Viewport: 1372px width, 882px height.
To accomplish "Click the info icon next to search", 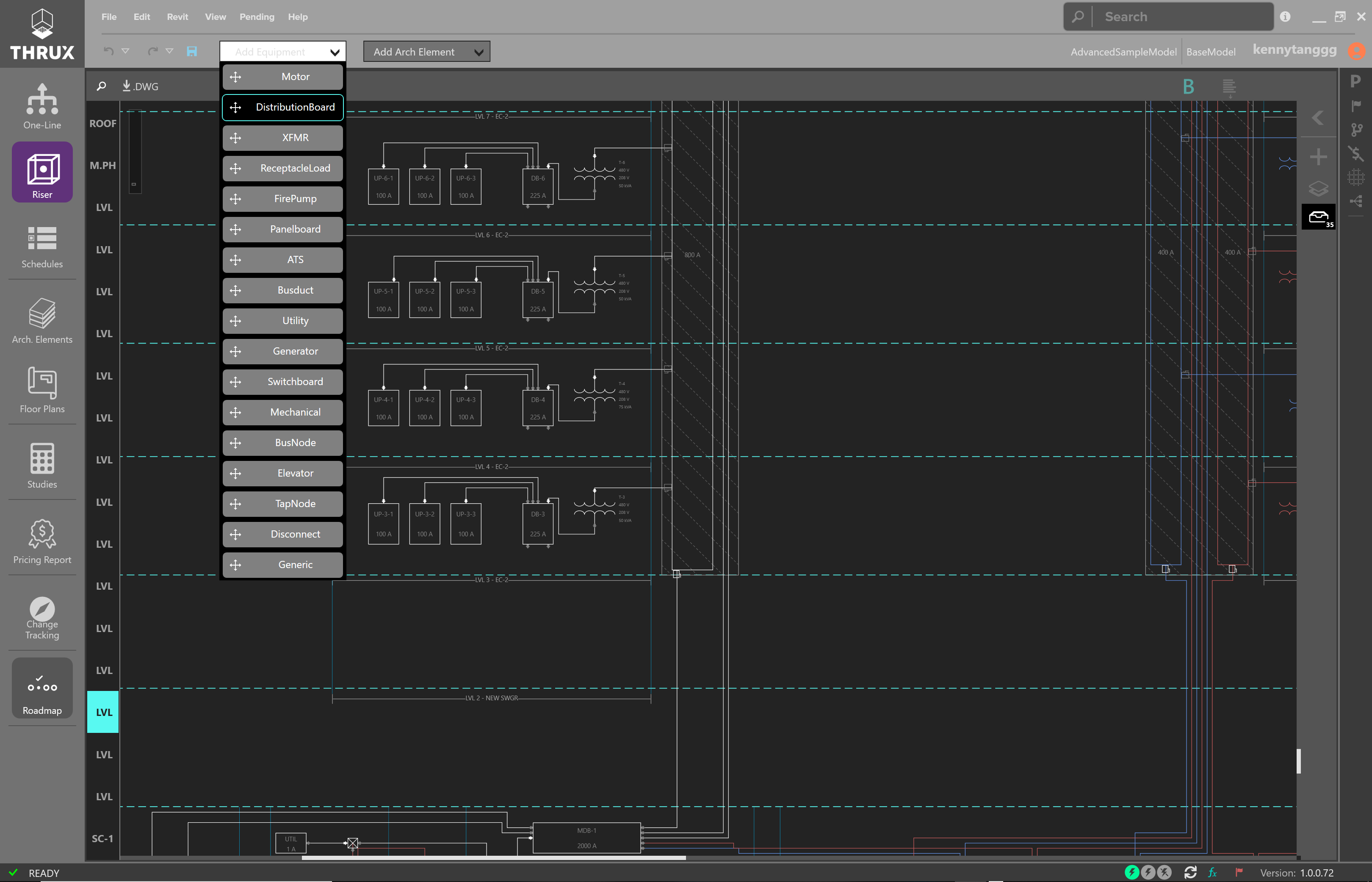I will [1285, 17].
